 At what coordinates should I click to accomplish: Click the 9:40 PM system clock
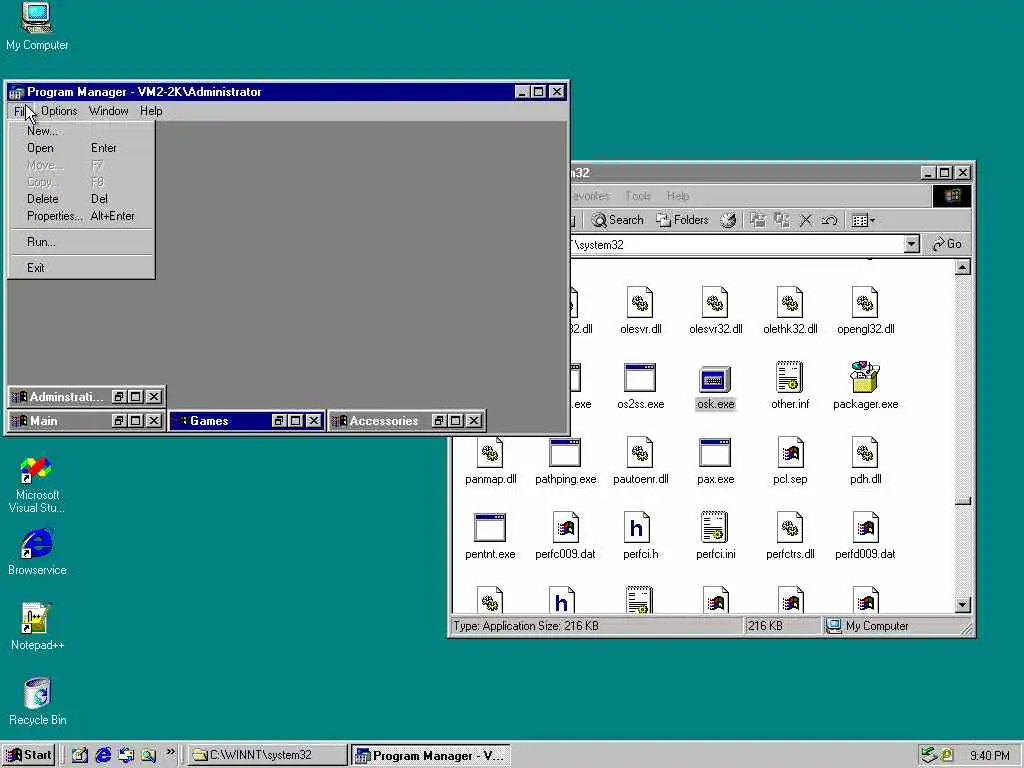pyautogui.click(x=989, y=756)
